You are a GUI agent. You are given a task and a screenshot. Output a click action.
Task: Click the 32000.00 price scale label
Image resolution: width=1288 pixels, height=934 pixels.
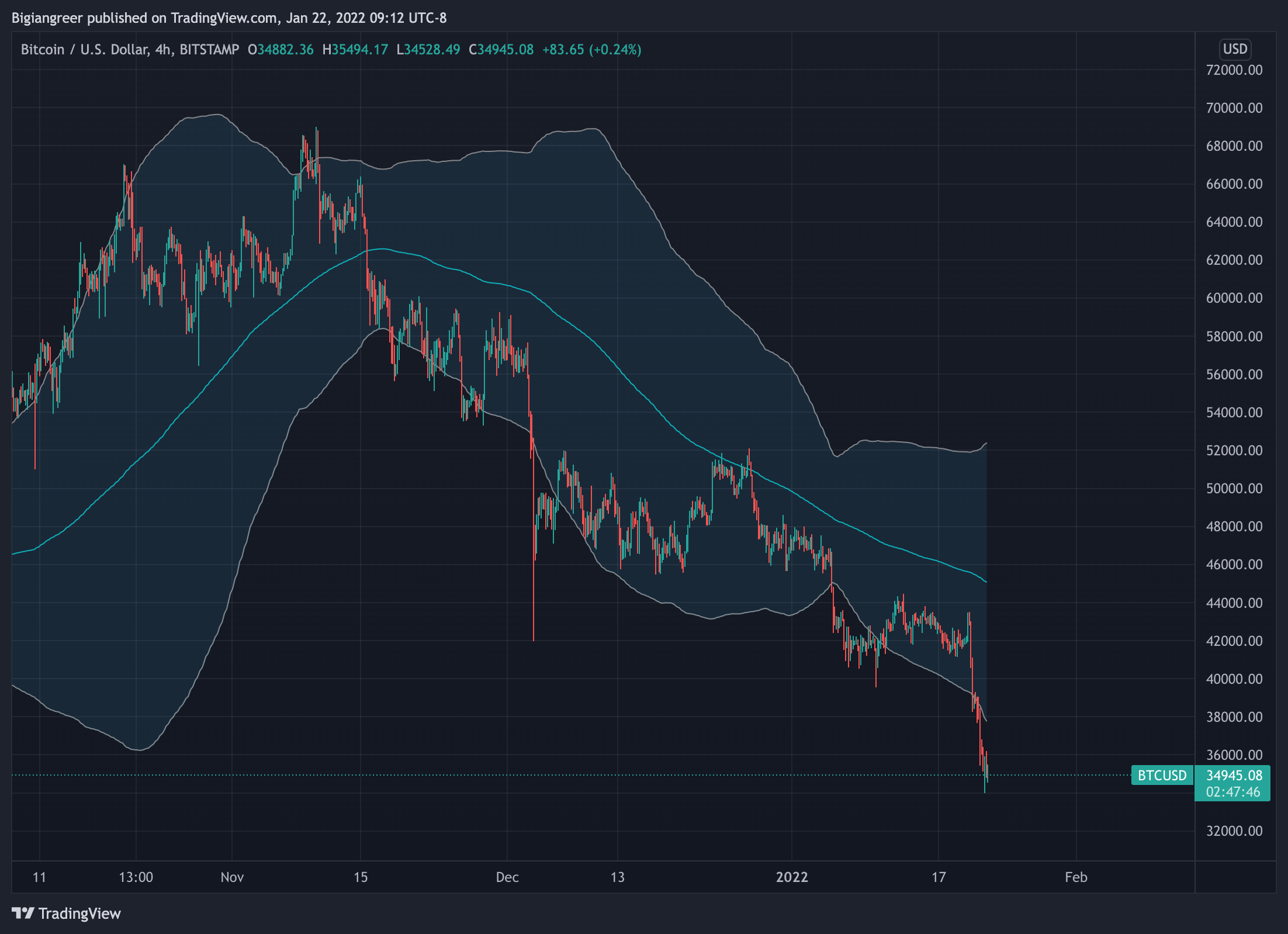pyautogui.click(x=1234, y=831)
